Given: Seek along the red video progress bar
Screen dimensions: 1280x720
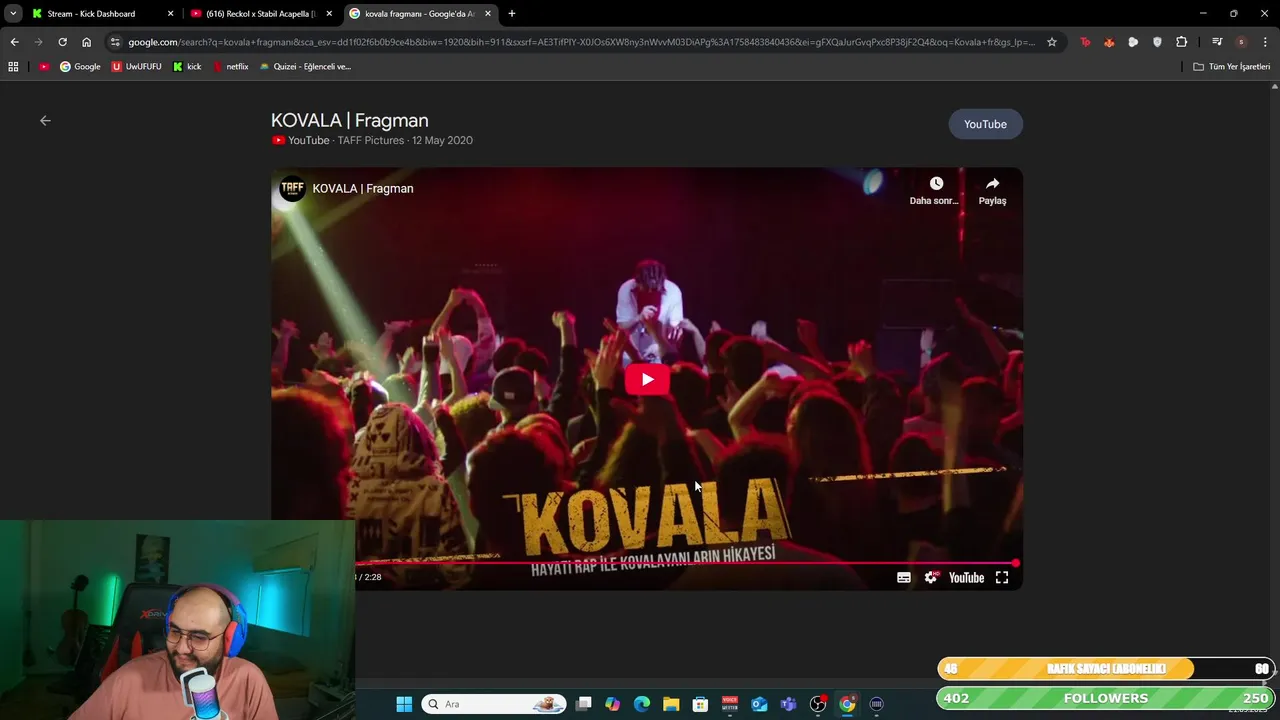Looking at the screenshot, I should click(687, 563).
